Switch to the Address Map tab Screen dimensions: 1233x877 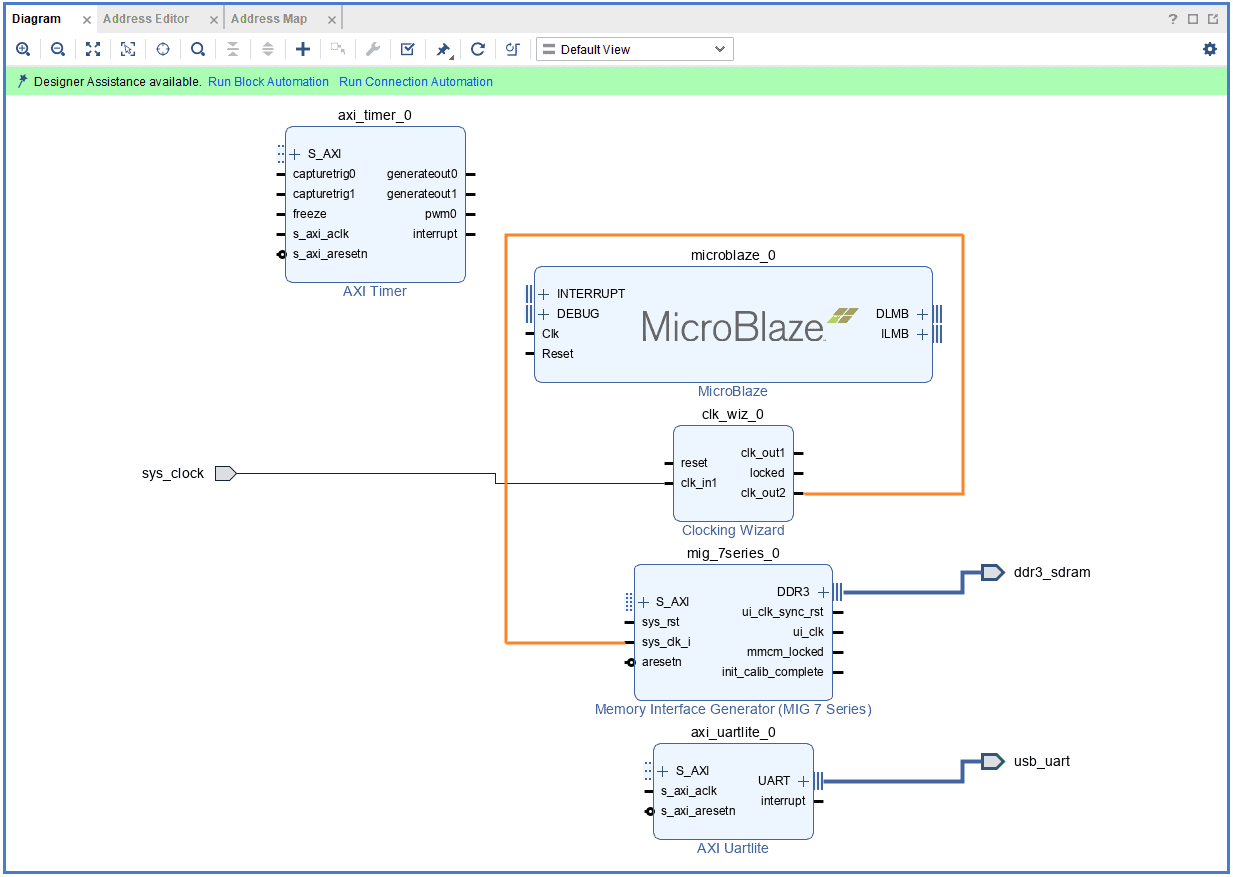point(269,19)
